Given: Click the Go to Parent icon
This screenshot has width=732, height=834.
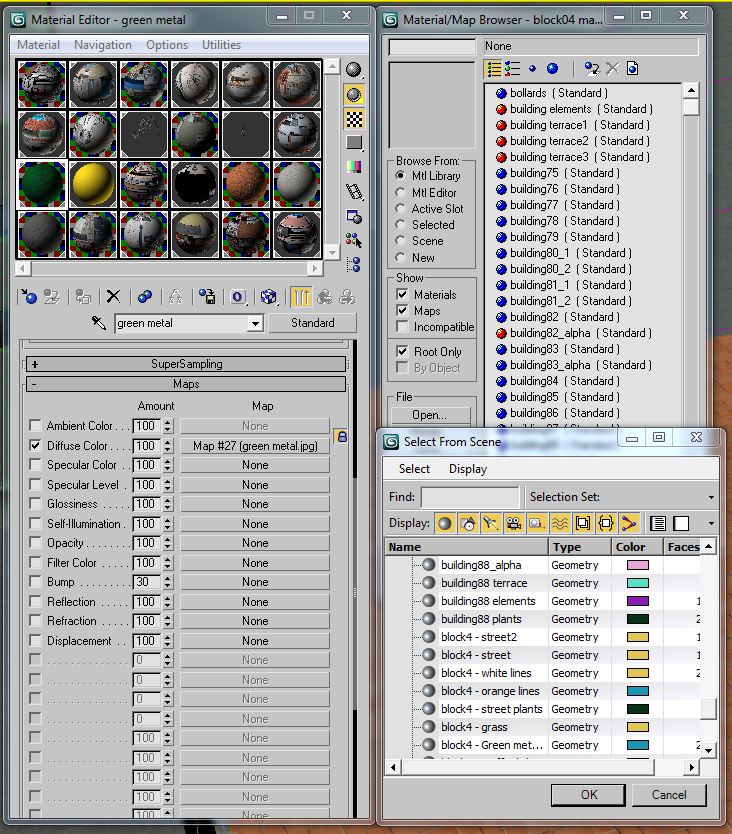Looking at the screenshot, I should coord(325,297).
